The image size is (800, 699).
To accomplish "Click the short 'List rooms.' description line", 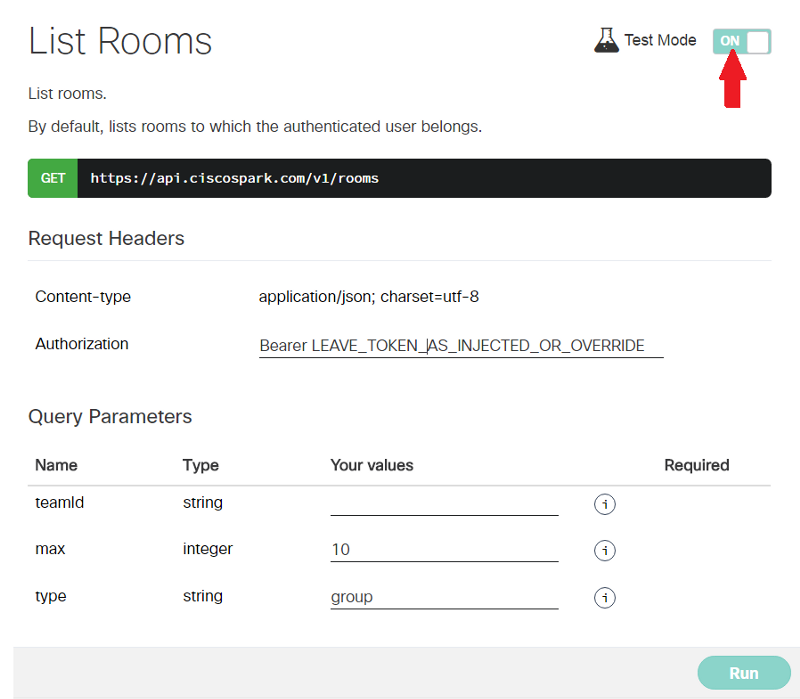I will 67,94.
